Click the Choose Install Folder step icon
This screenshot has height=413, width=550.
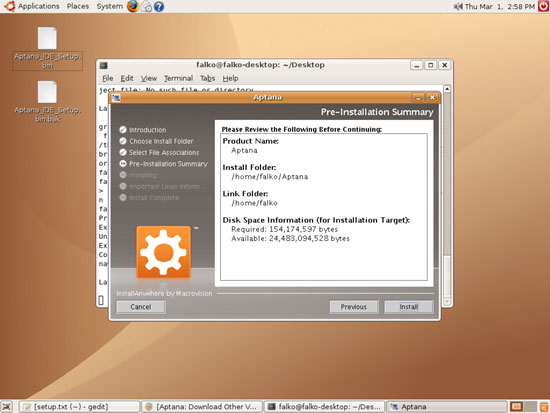(x=123, y=141)
